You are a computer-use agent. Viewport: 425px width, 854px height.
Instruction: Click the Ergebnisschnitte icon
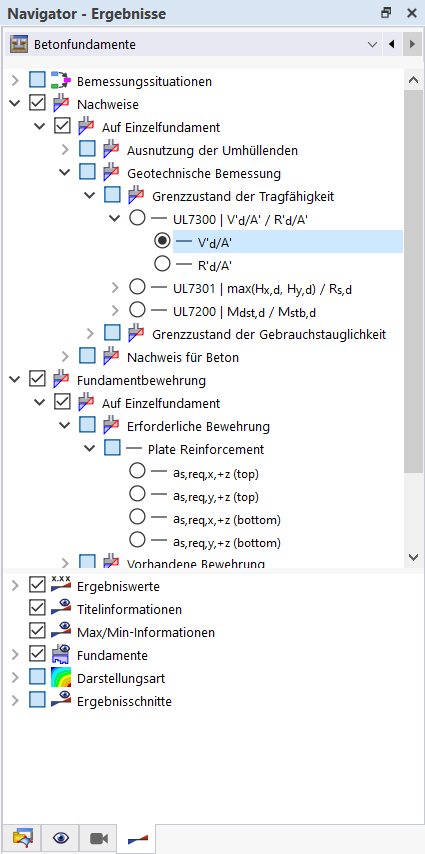[61, 701]
